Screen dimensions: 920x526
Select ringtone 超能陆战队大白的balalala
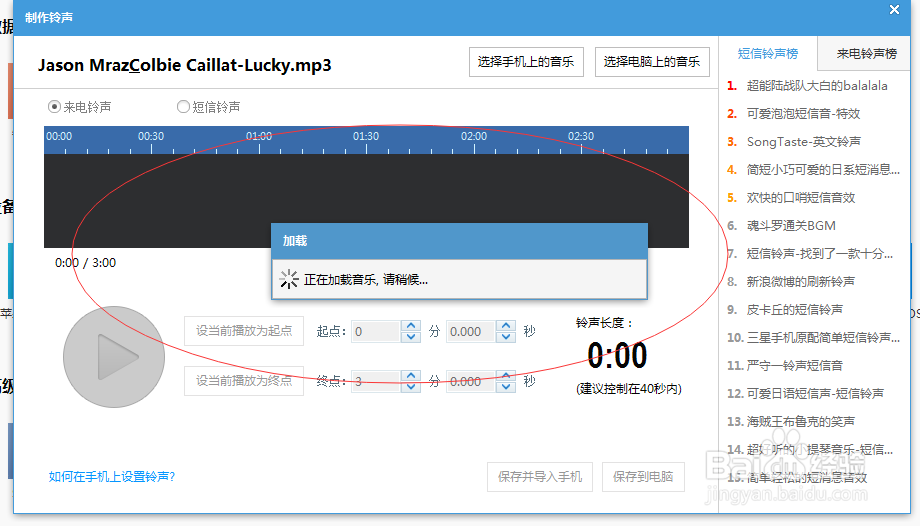coord(817,86)
